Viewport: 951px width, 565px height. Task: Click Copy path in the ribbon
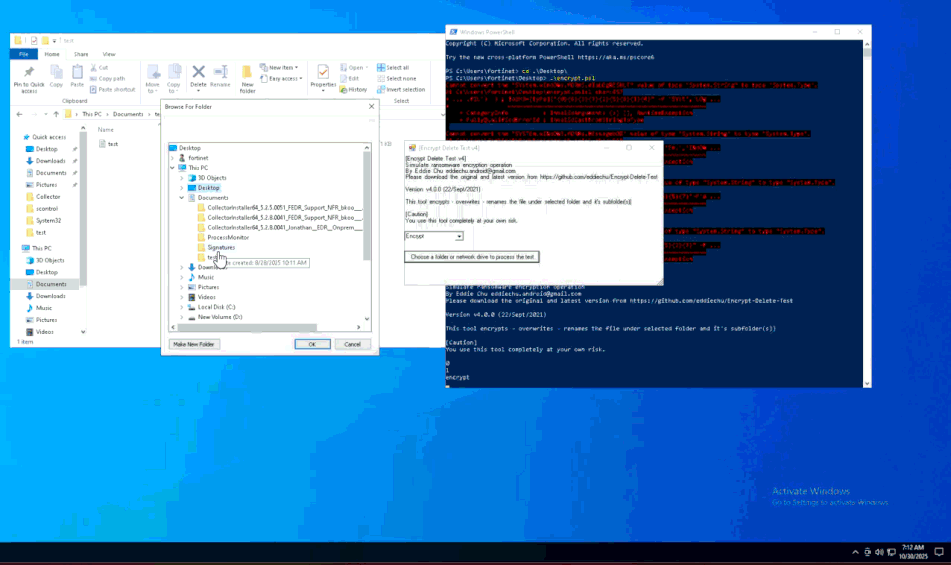108,79
